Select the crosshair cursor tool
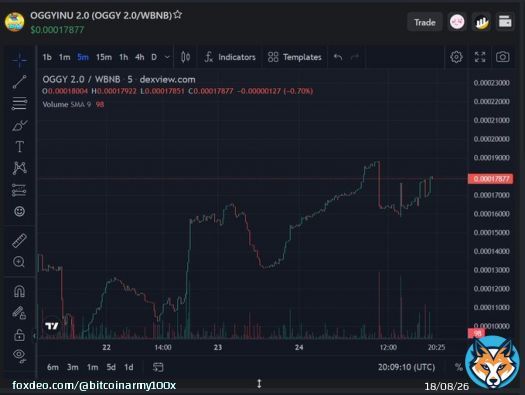Image resolution: width=525 pixels, height=395 pixels. [20, 60]
